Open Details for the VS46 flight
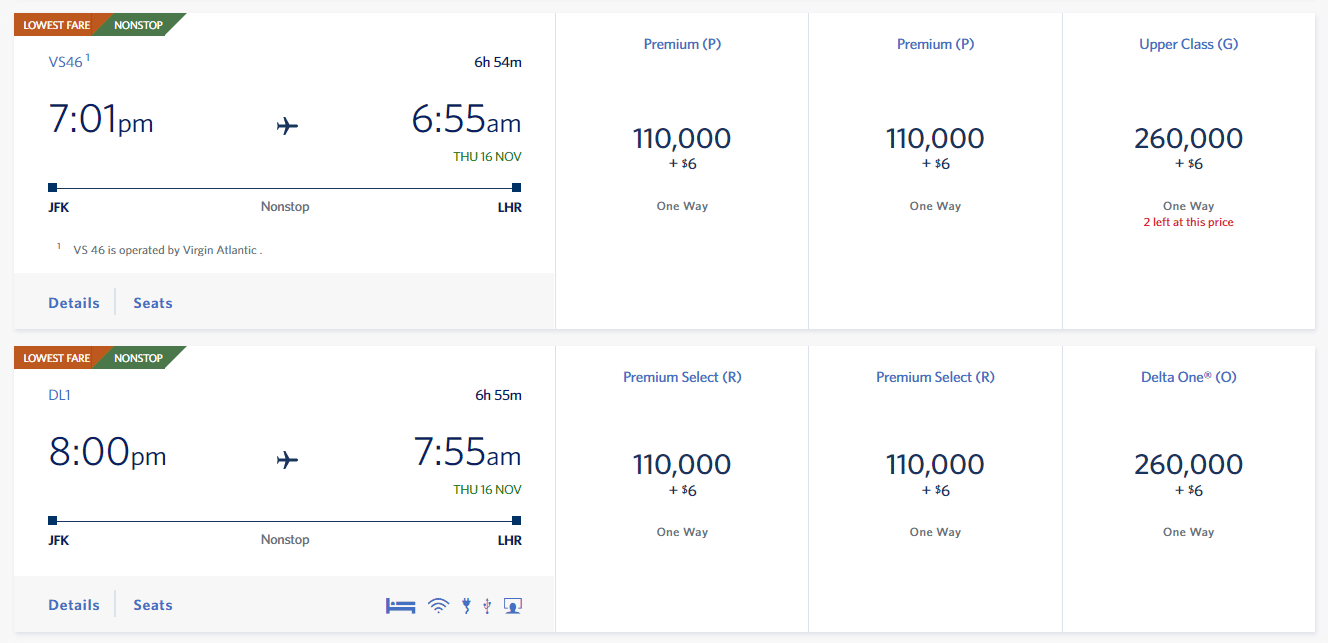Screen dimensions: 1328x643 (74, 303)
